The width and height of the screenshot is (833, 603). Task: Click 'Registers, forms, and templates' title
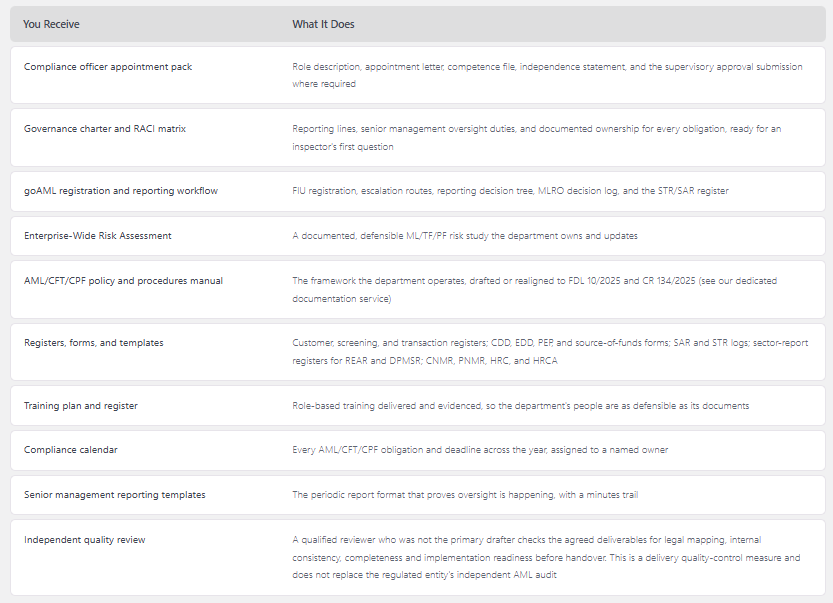[94, 343]
